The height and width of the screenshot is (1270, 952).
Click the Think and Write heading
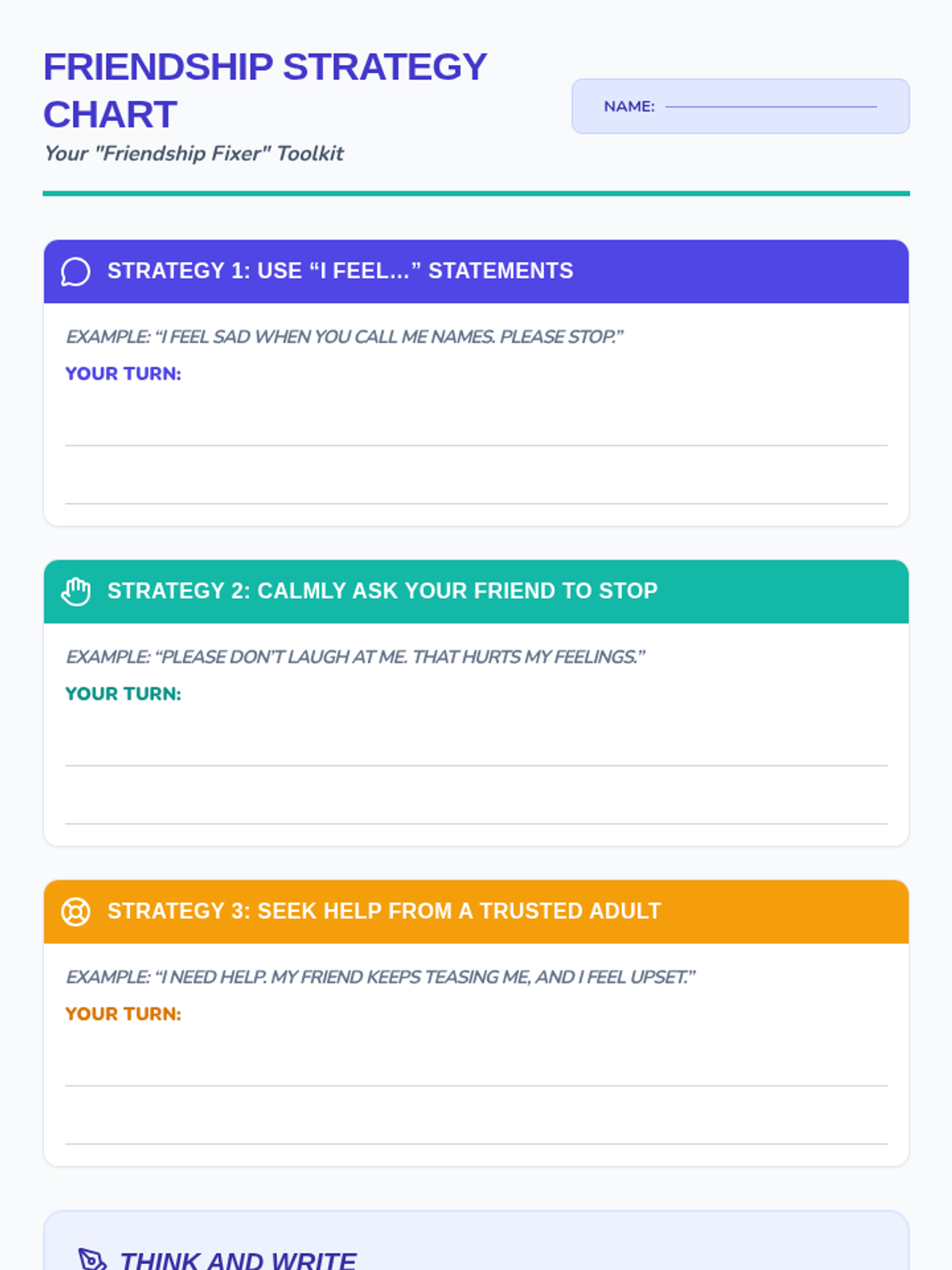pyautogui.click(x=238, y=1260)
